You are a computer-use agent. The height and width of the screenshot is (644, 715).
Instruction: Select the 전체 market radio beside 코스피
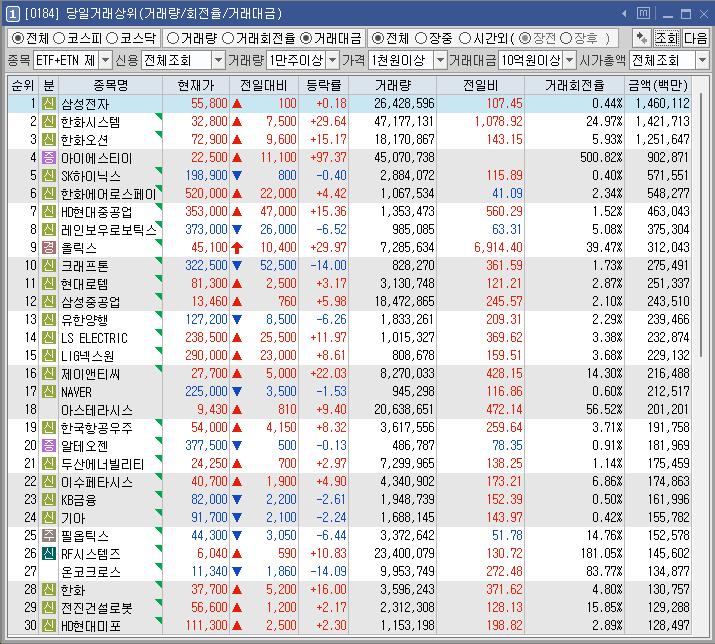(17, 38)
